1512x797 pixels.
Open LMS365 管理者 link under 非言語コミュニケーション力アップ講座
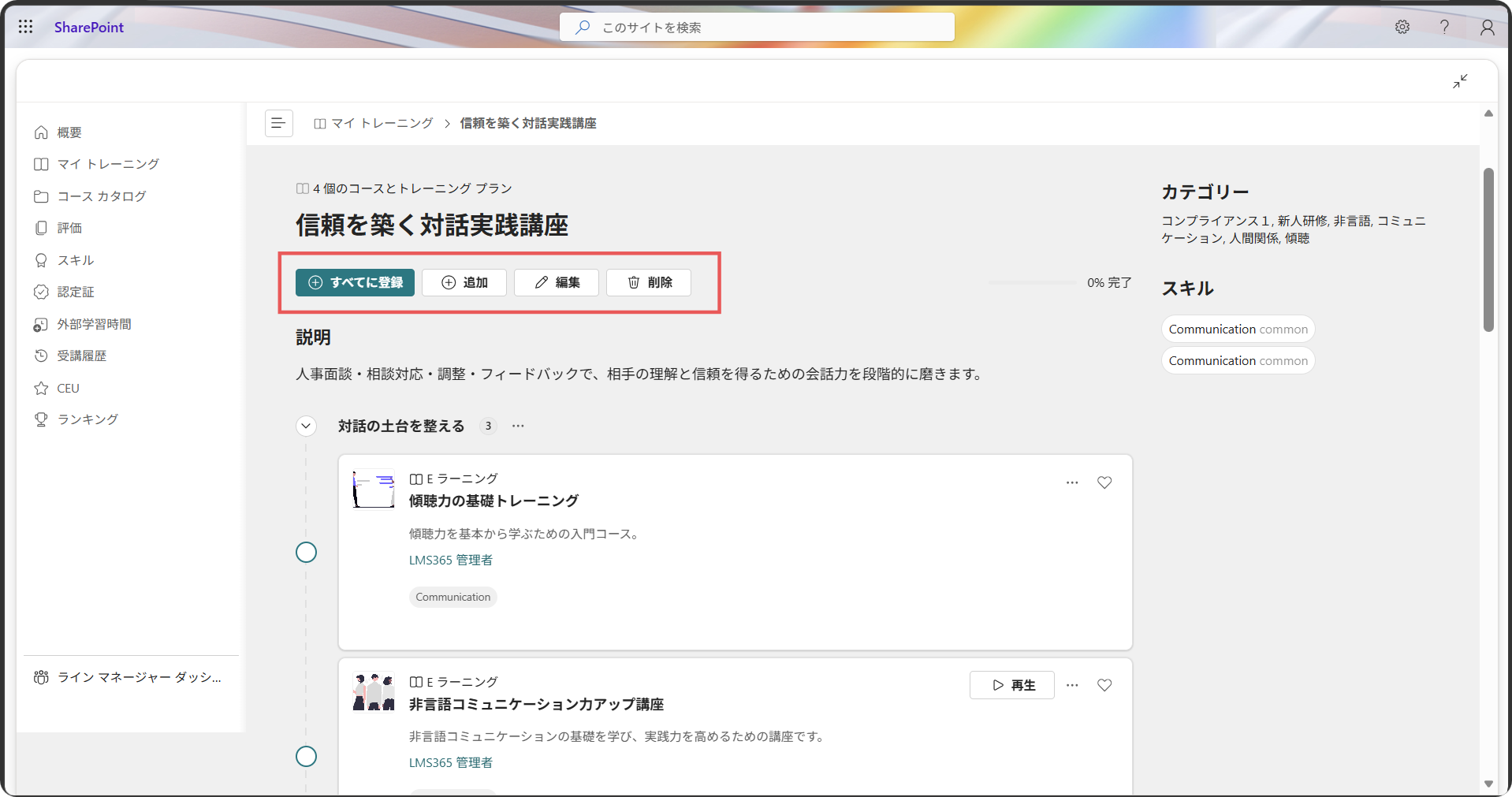tap(451, 762)
